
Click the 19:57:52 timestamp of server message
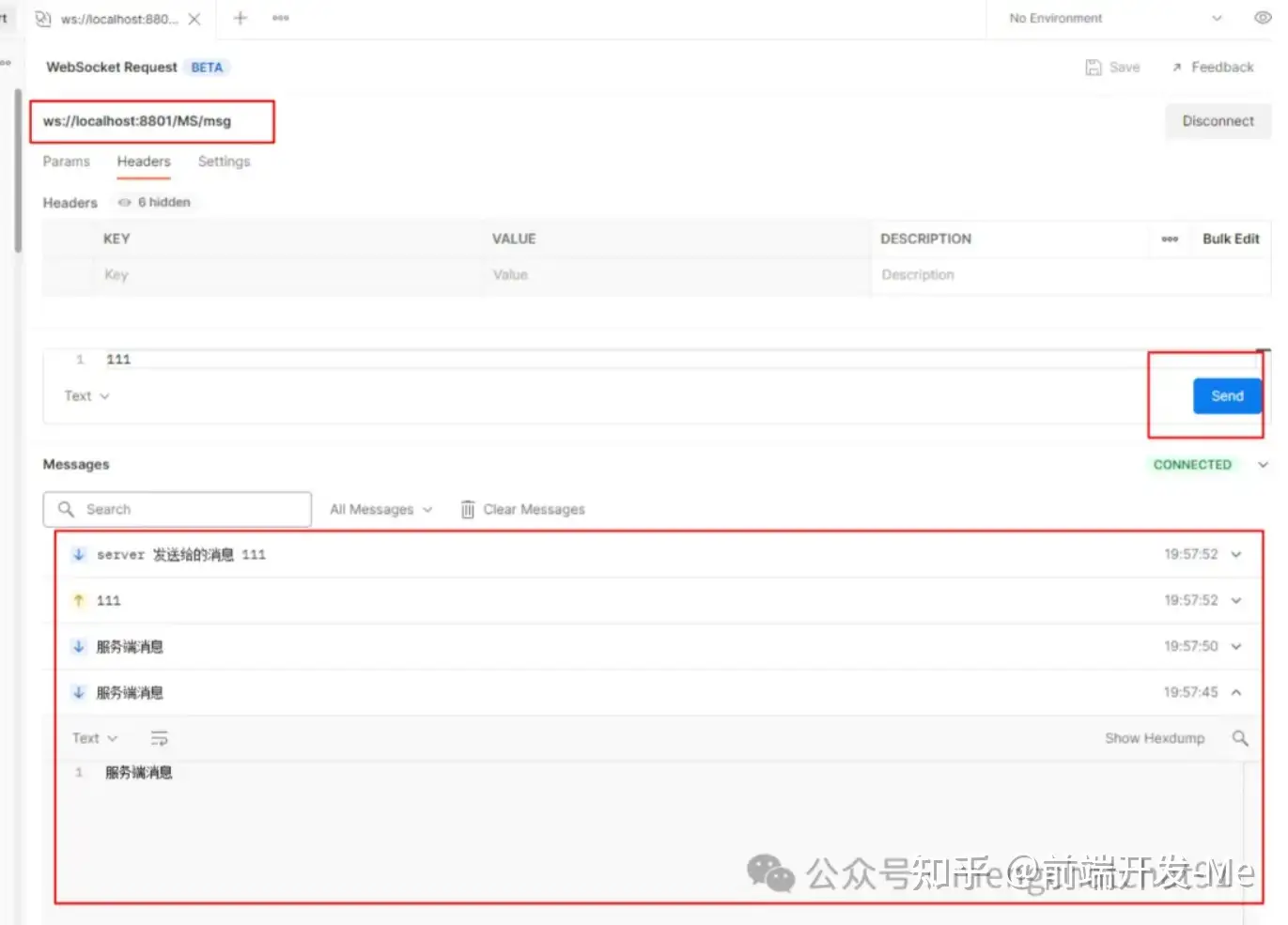pyautogui.click(x=1190, y=555)
